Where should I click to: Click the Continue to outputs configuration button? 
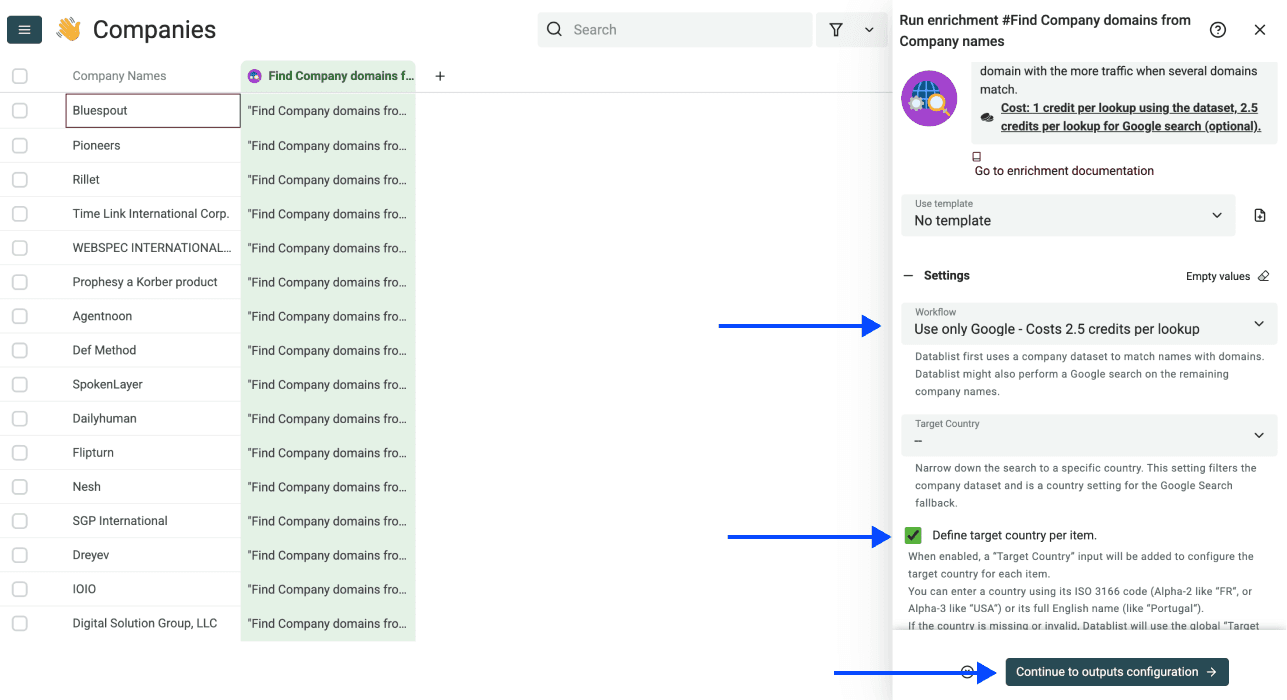(1116, 672)
